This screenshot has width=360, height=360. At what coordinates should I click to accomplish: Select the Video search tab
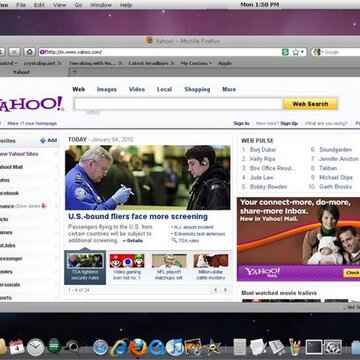pyautogui.click(x=137, y=89)
